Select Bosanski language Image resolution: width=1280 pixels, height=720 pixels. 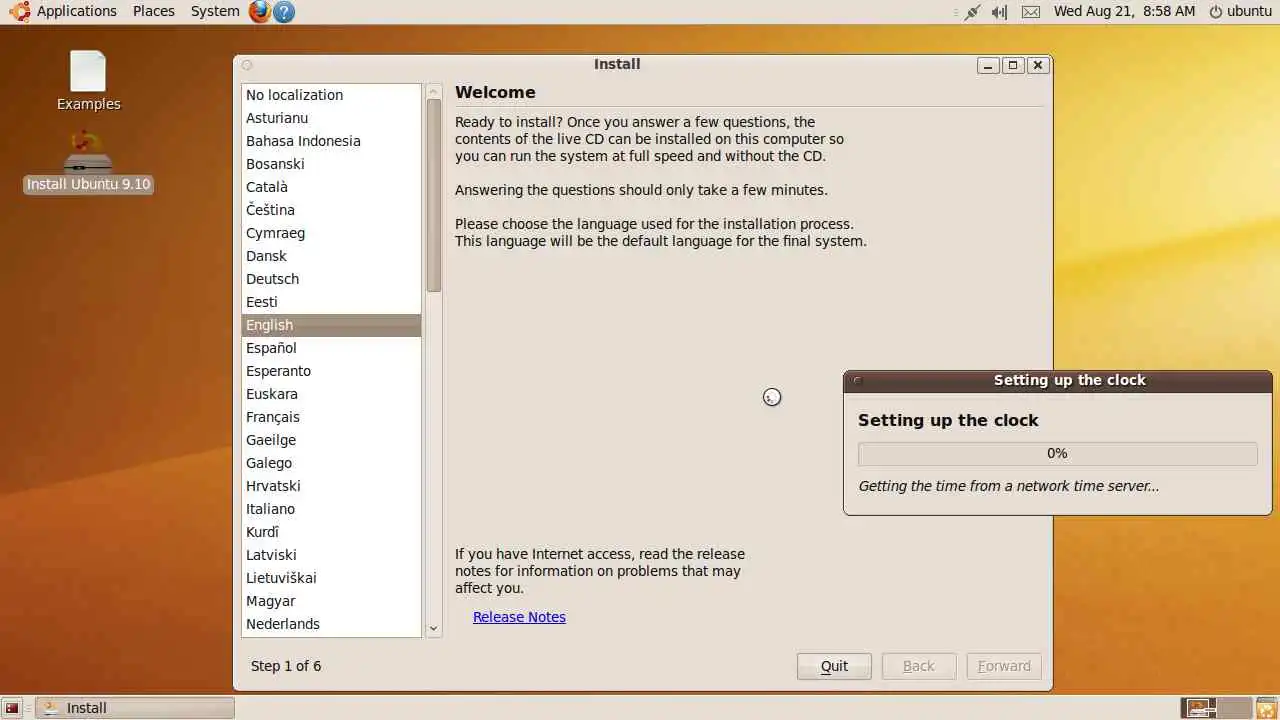coord(331,164)
